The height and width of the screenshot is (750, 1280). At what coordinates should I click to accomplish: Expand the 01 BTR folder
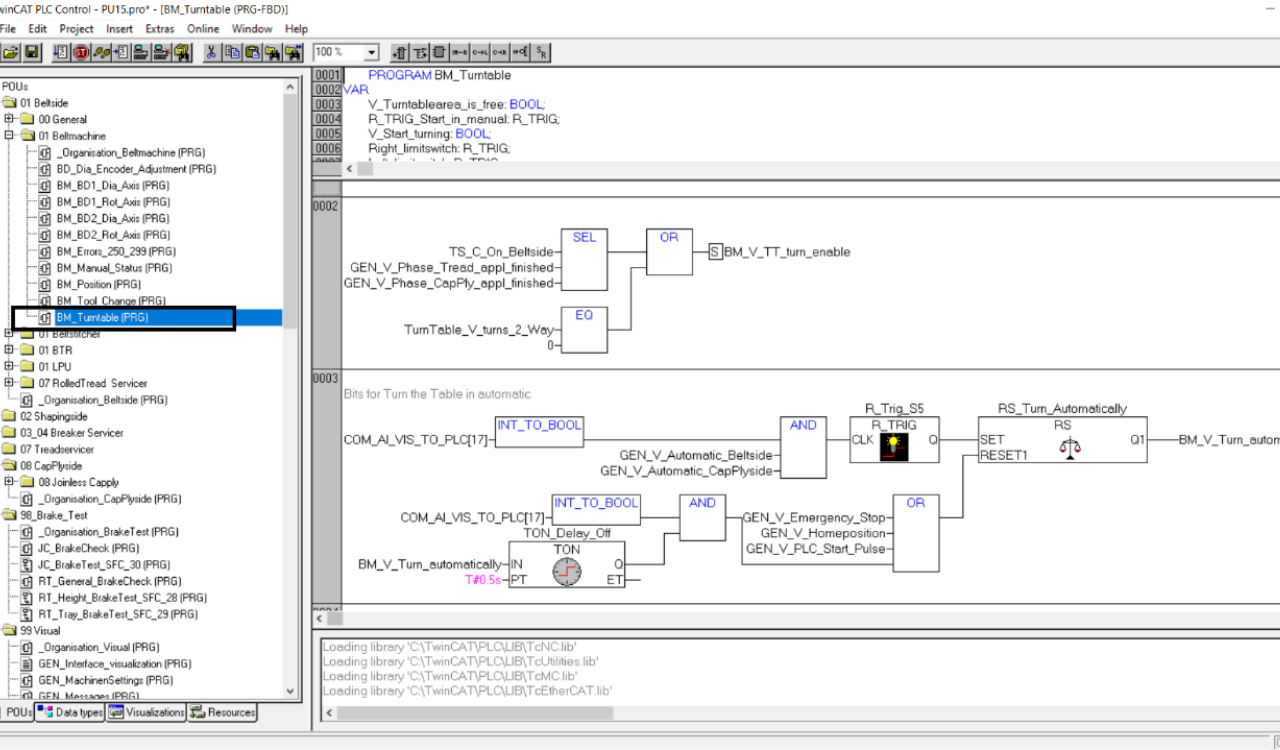pyautogui.click(x=10, y=350)
